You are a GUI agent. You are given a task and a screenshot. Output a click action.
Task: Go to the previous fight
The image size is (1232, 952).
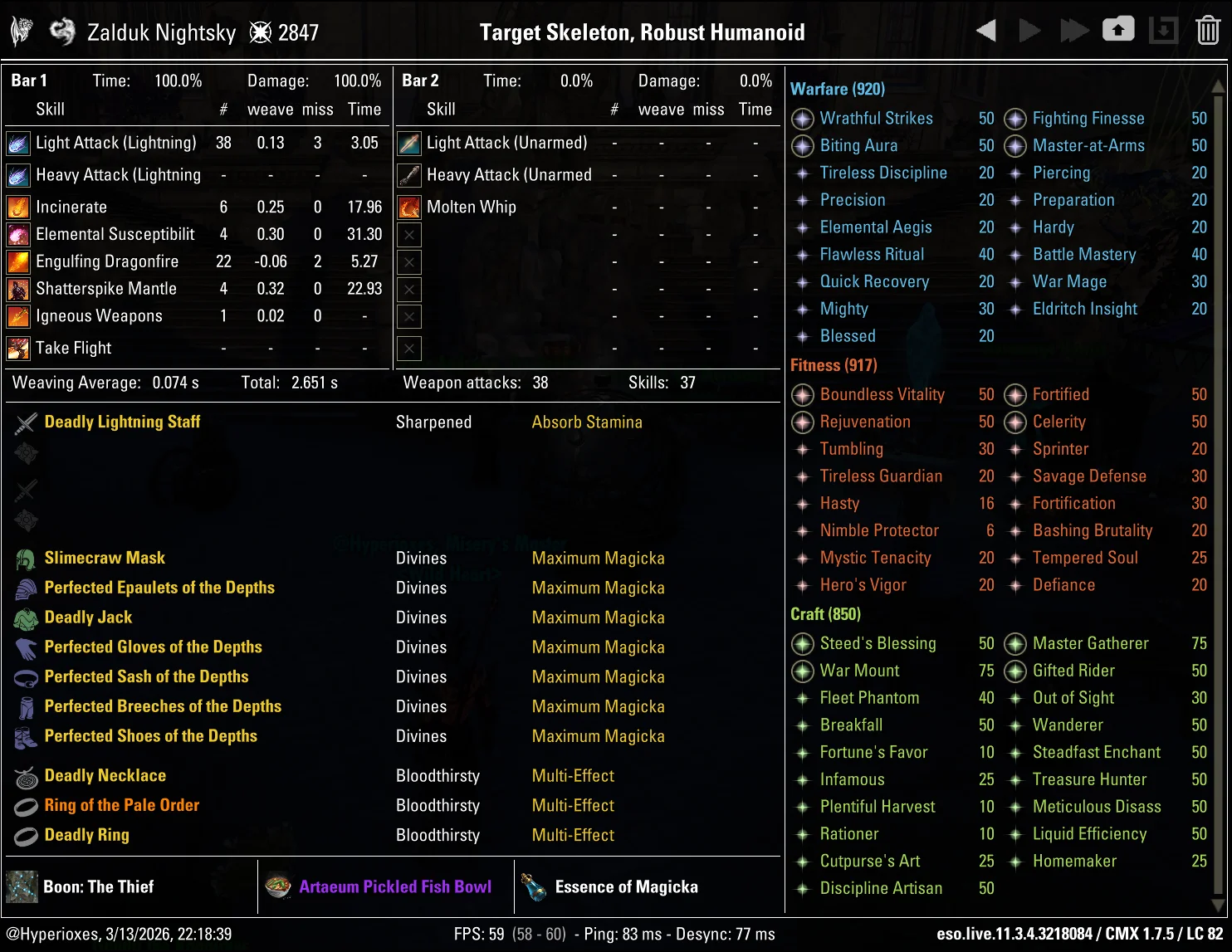985,29
